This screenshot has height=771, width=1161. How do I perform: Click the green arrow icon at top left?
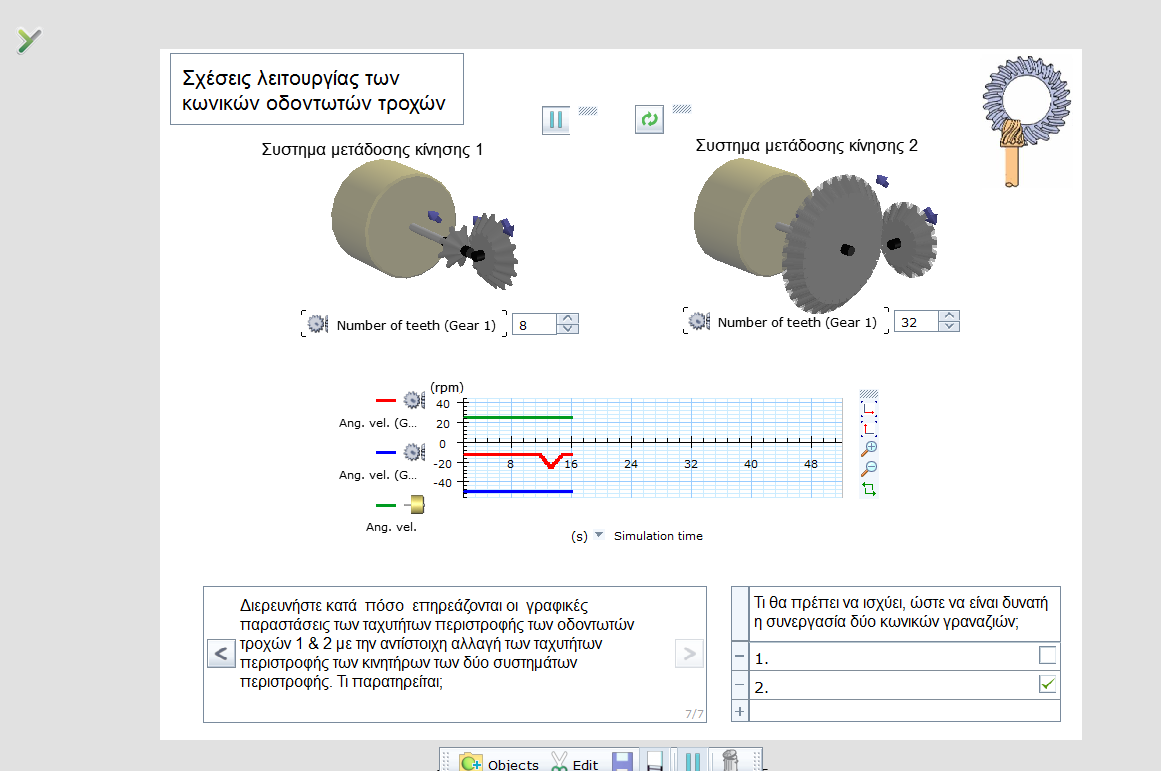pos(29,40)
